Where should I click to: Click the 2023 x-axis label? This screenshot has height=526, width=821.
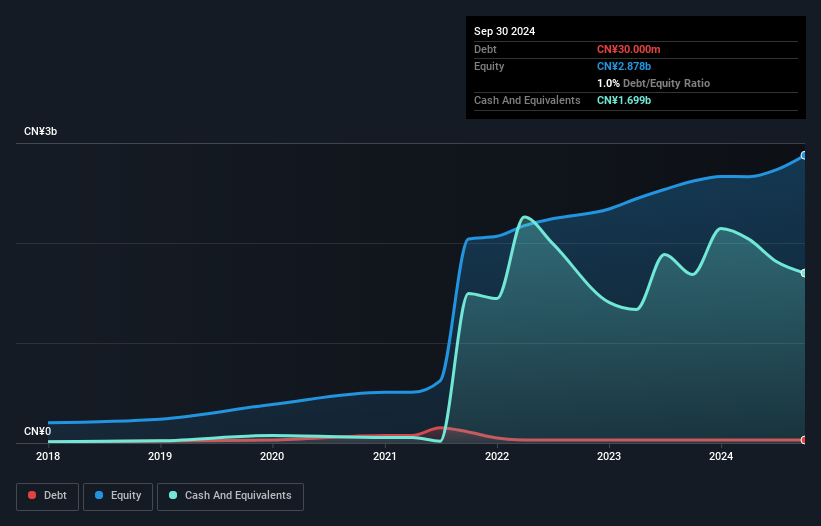(609, 456)
